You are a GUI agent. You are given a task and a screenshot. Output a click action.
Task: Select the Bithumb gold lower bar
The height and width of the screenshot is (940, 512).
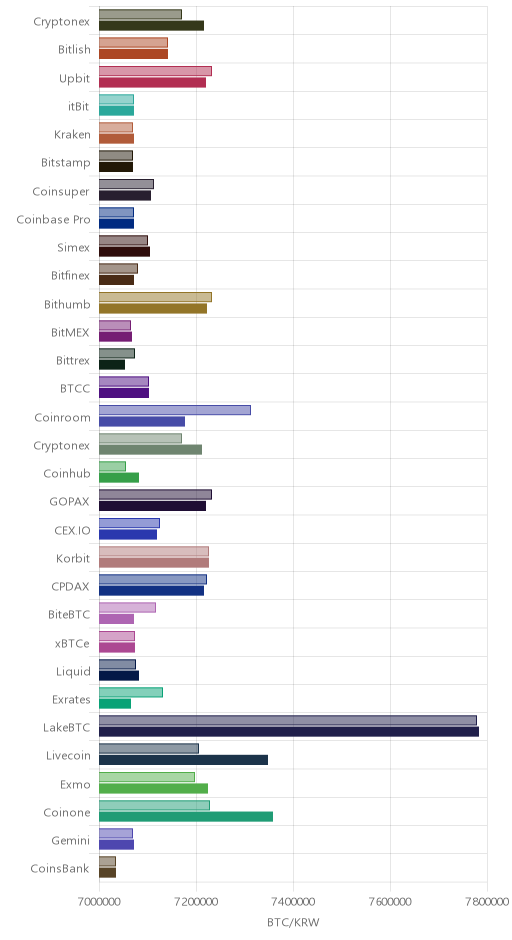(153, 309)
